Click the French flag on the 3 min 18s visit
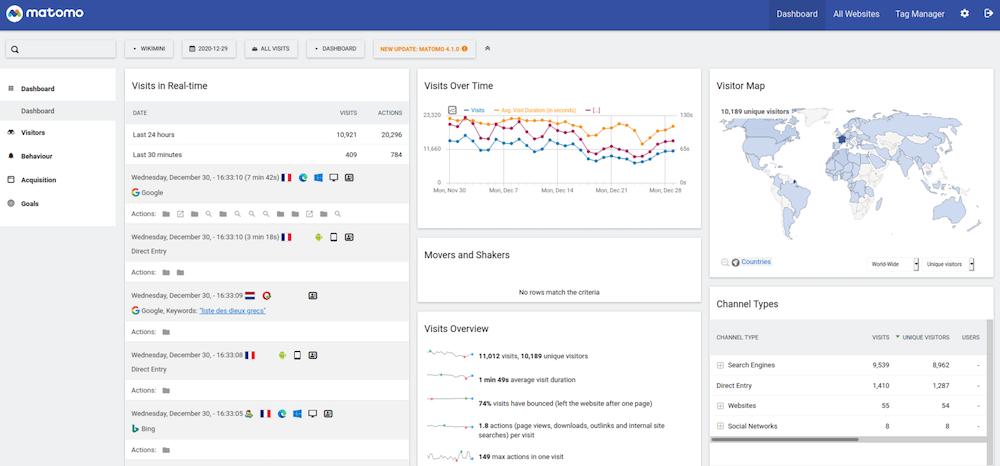Image resolution: width=1000 pixels, height=466 pixels. pos(286,237)
